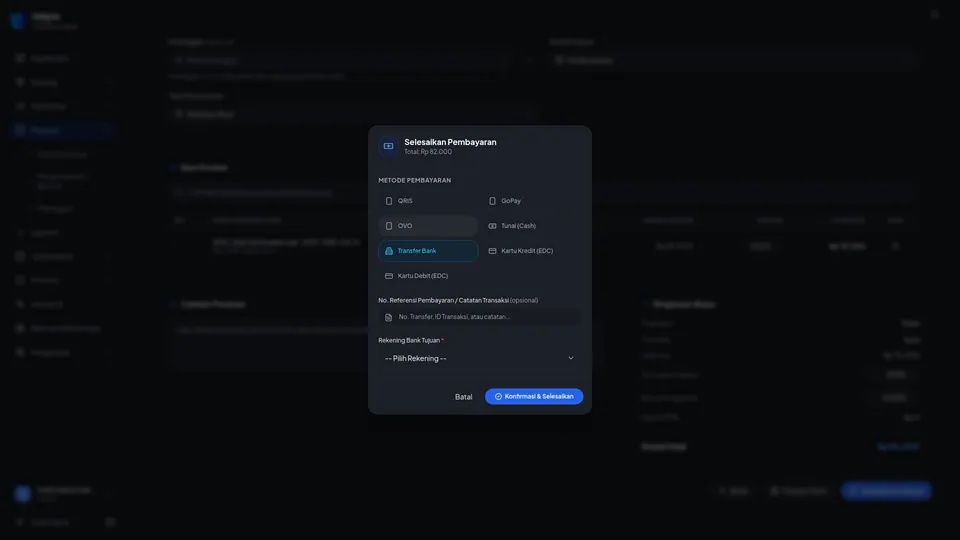Pick Kartu Debit (EDC) payment method
Viewport: 960px width, 540px height.
click(428, 276)
